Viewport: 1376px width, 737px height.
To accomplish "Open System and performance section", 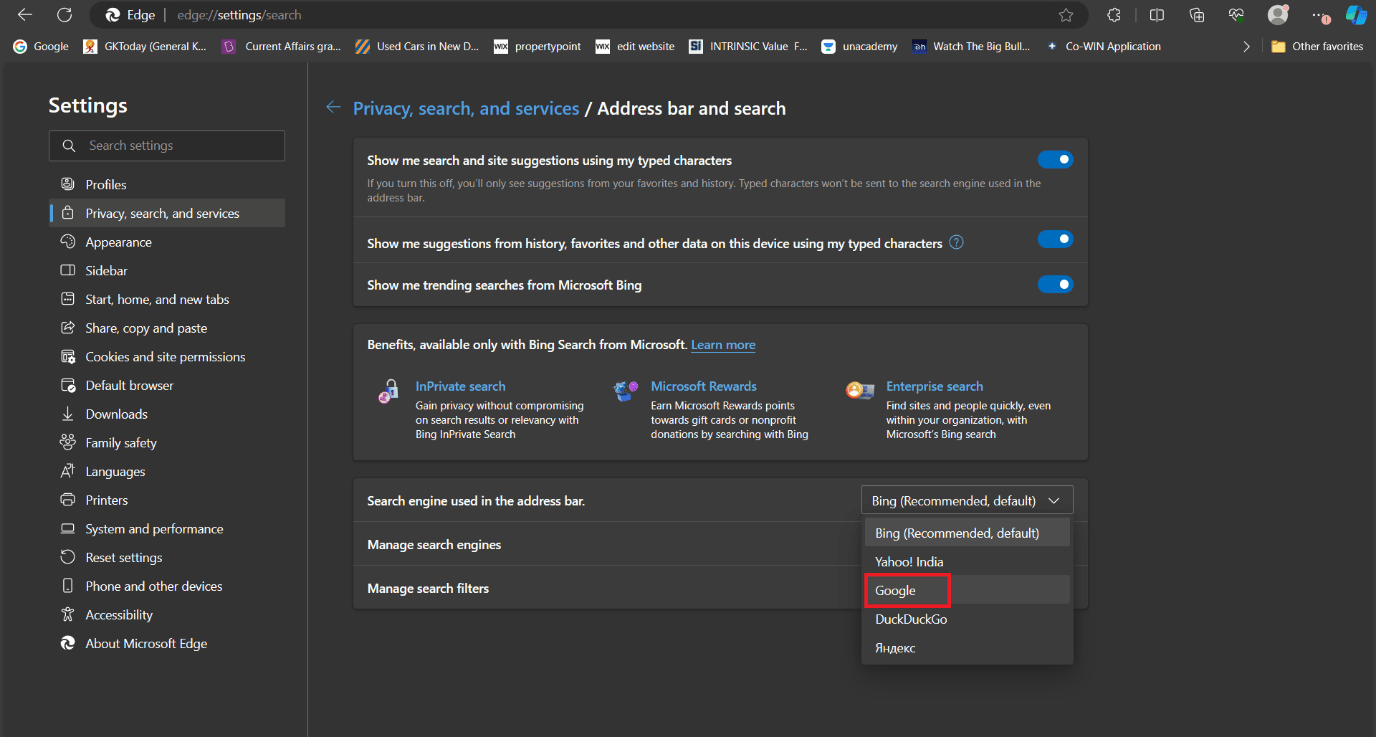I will (167, 529).
